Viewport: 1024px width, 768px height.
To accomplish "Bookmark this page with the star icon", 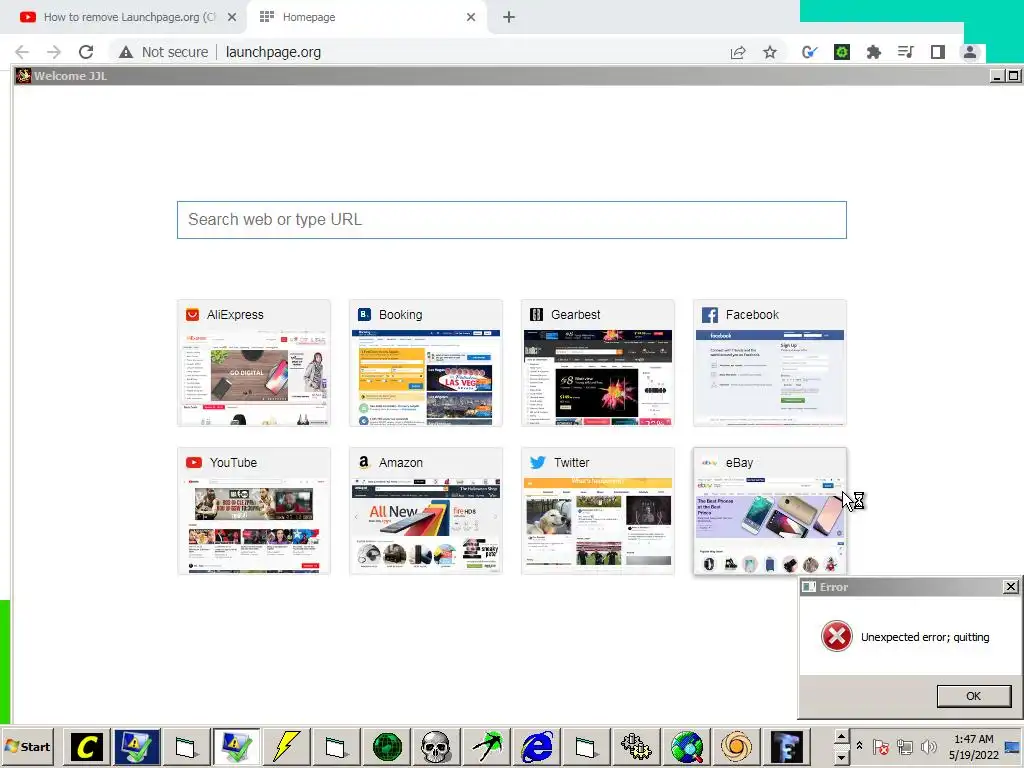I will [770, 52].
